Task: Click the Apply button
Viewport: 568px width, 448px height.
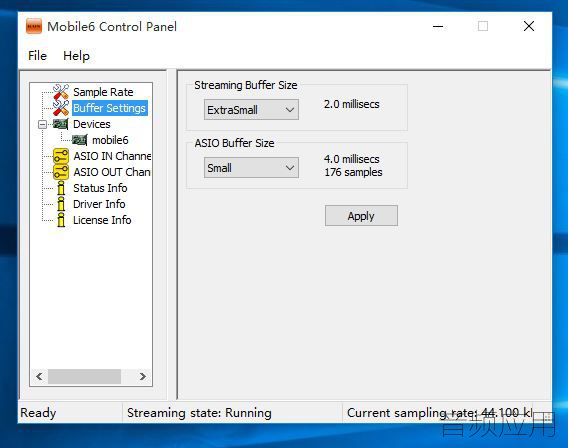Action: point(361,216)
